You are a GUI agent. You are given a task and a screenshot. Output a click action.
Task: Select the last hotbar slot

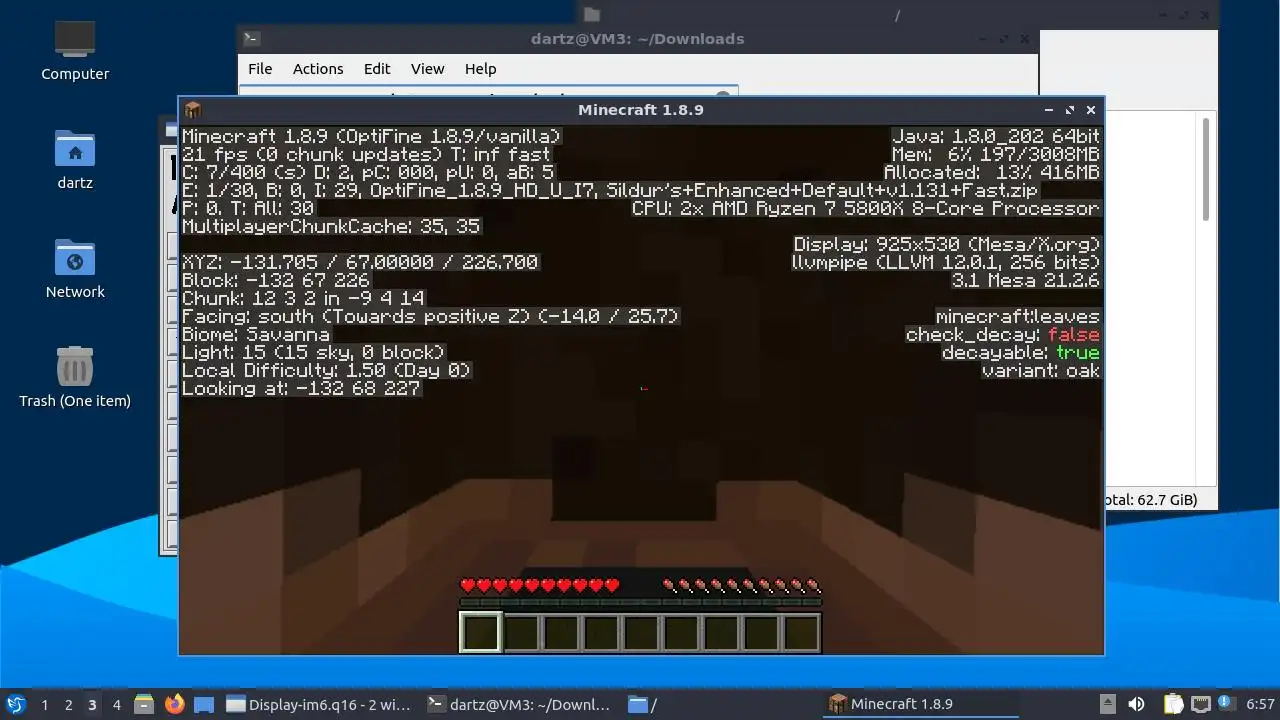(801, 632)
